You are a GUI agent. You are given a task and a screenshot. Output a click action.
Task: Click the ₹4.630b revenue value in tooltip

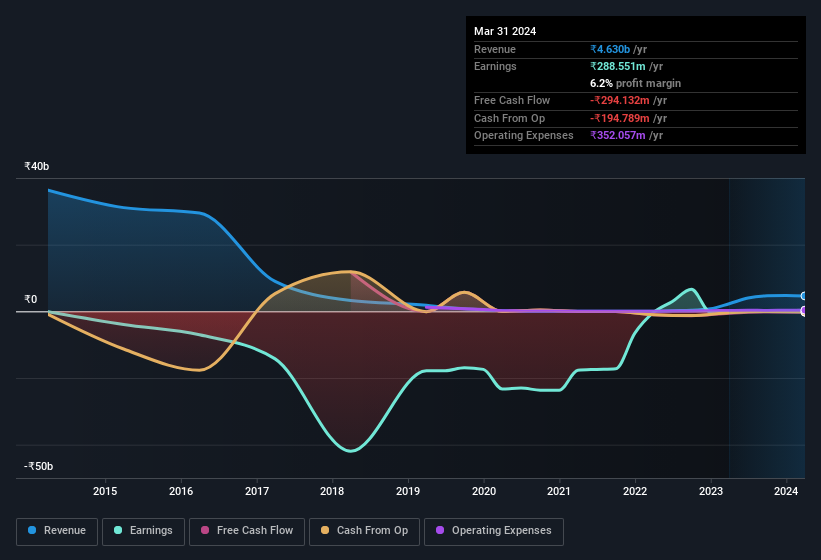click(x=610, y=49)
